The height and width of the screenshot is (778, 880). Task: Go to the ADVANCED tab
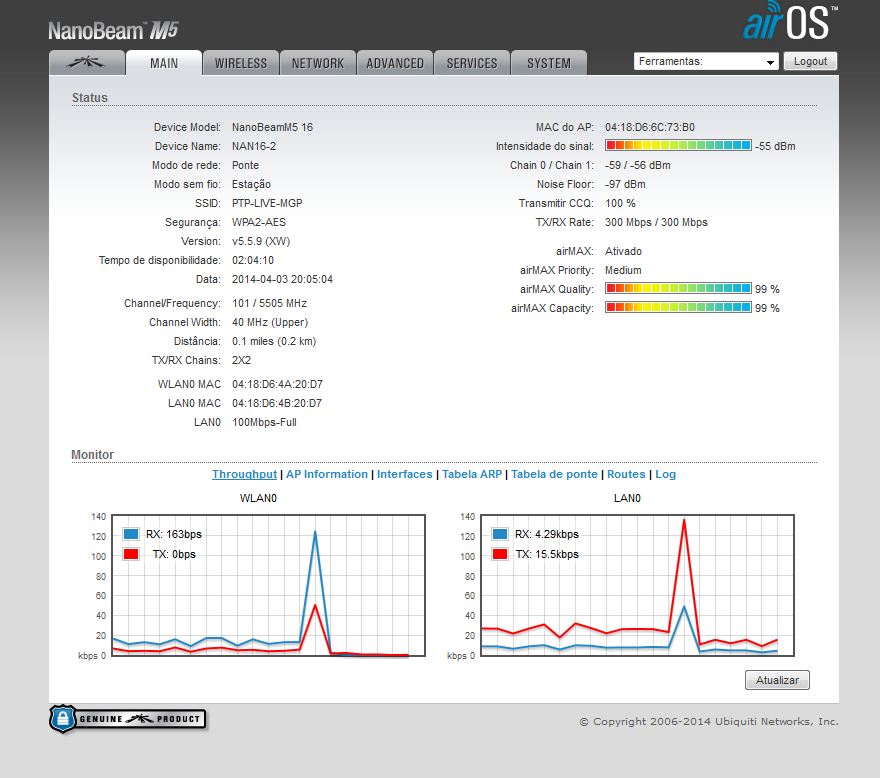395,63
